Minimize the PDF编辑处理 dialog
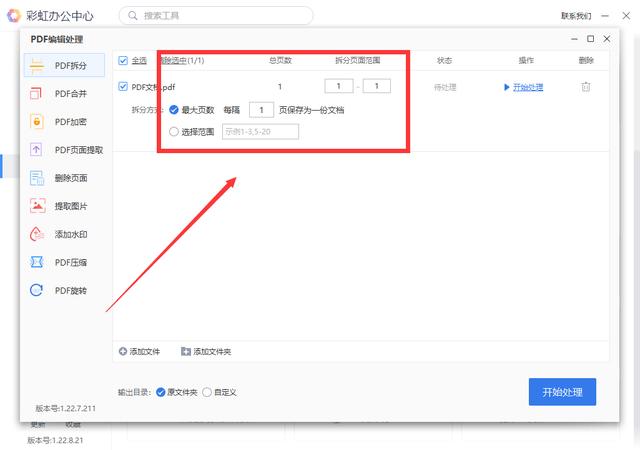This screenshot has height=450, width=640. pos(574,39)
